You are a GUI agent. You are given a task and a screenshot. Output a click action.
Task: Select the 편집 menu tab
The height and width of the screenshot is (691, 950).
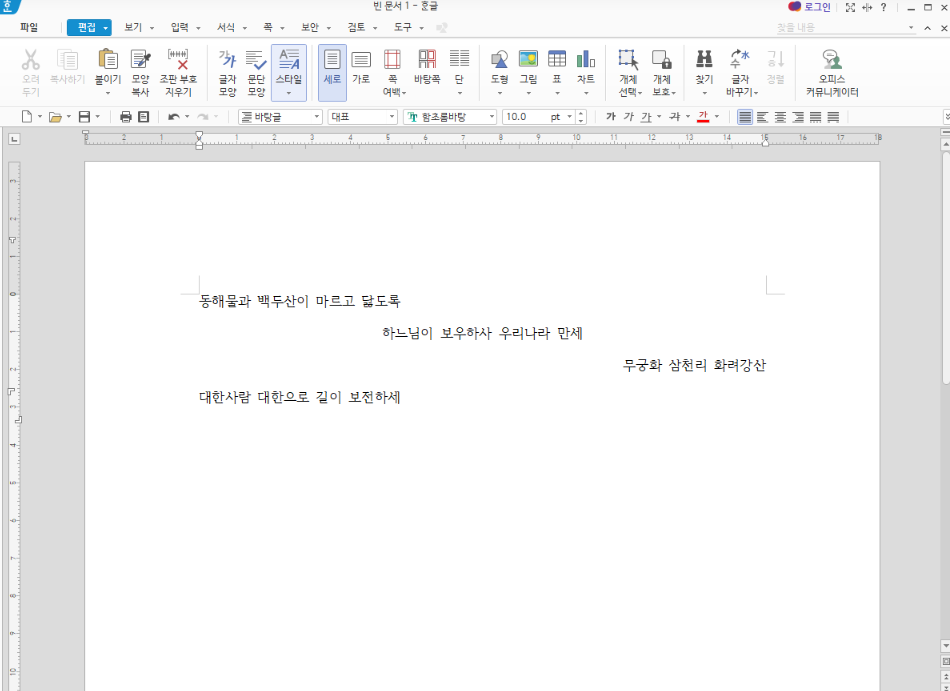point(89,27)
